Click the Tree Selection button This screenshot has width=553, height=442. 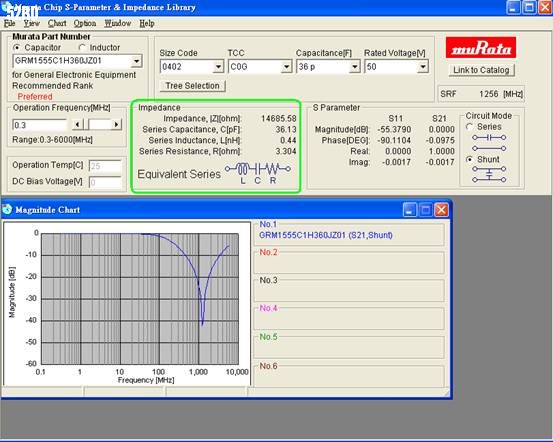(193, 86)
